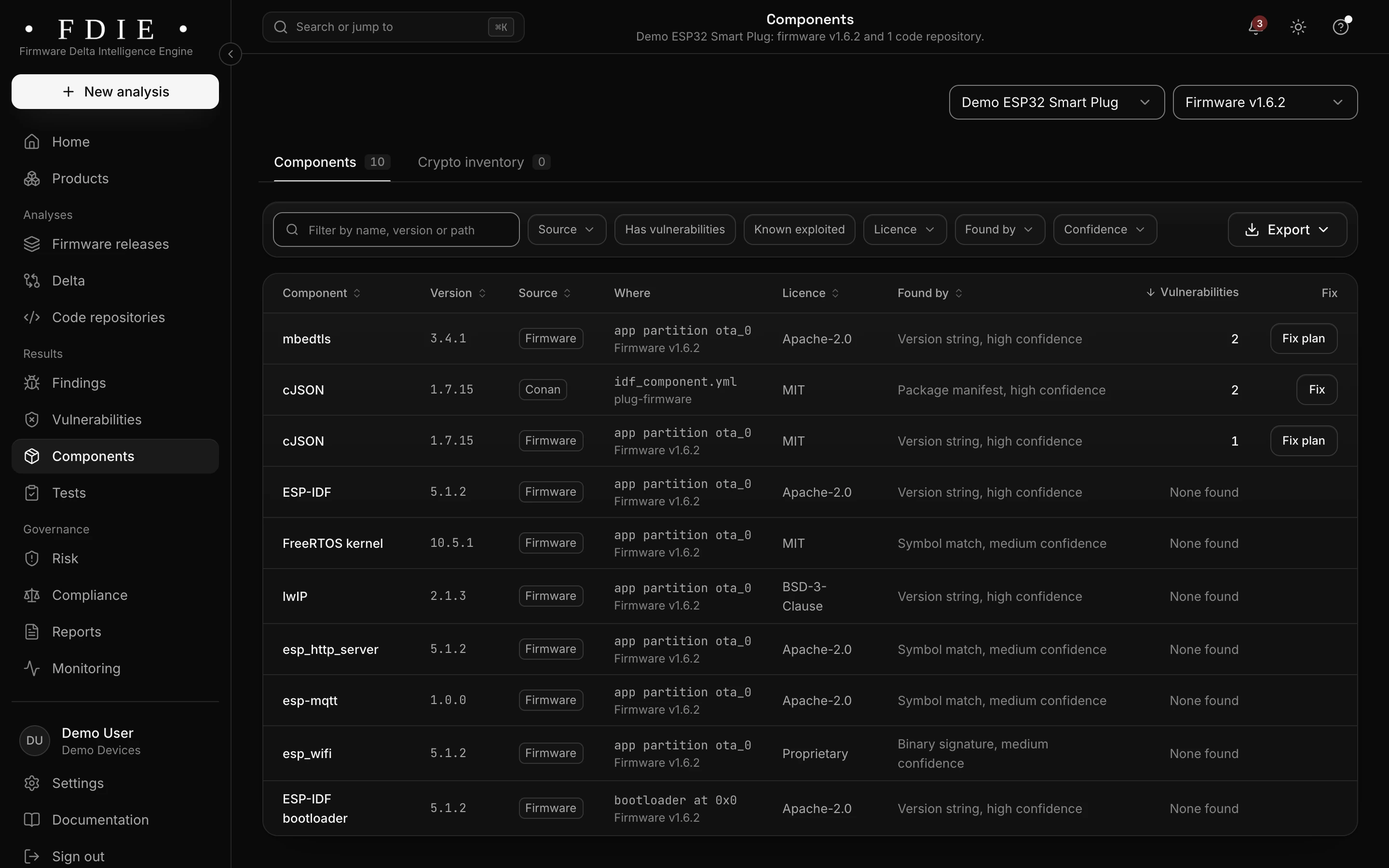
Task: Open the Risk page
Action: coord(115,558)
